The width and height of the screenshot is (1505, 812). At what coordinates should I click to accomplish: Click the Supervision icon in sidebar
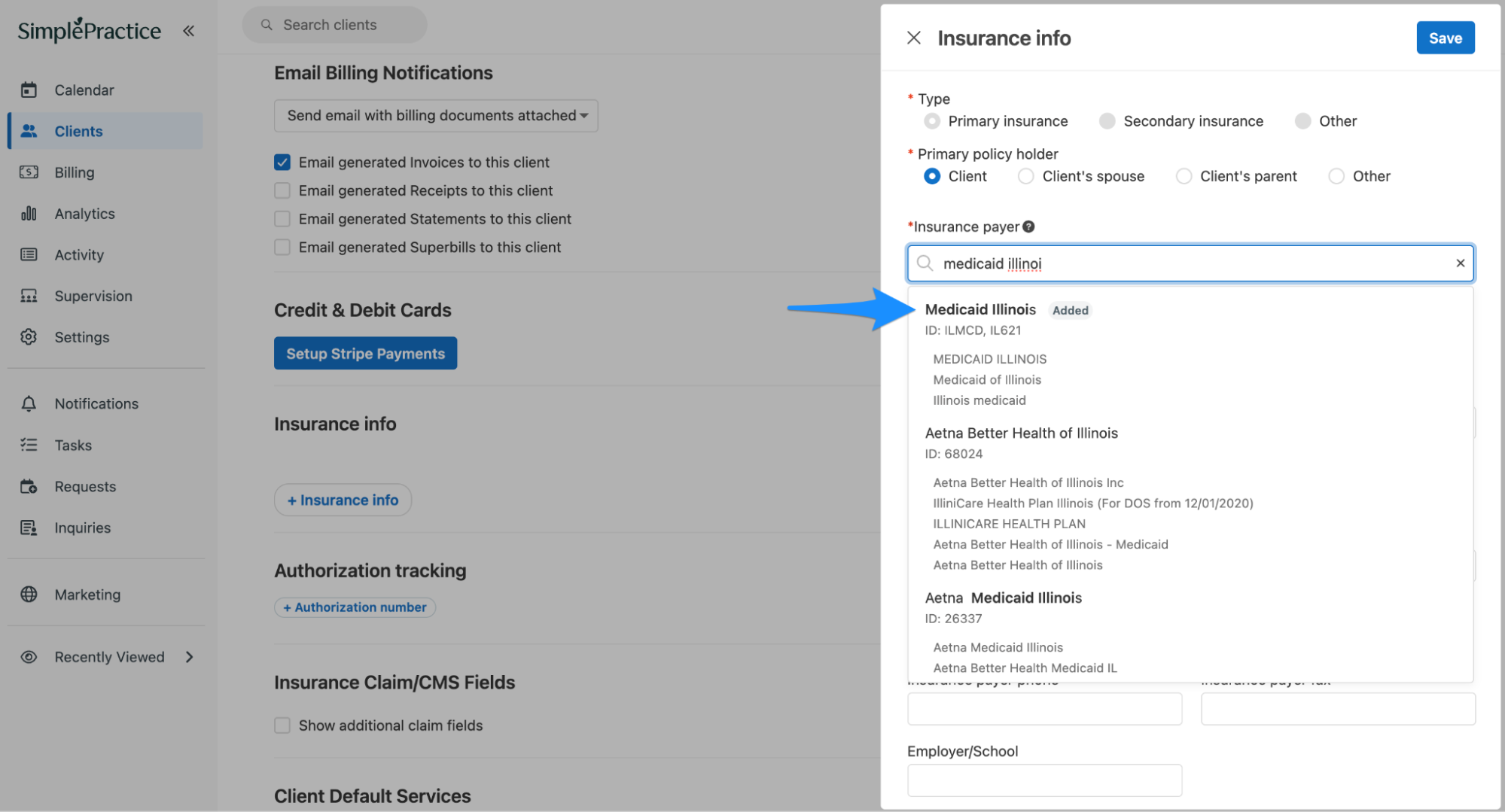coord(29,297)
